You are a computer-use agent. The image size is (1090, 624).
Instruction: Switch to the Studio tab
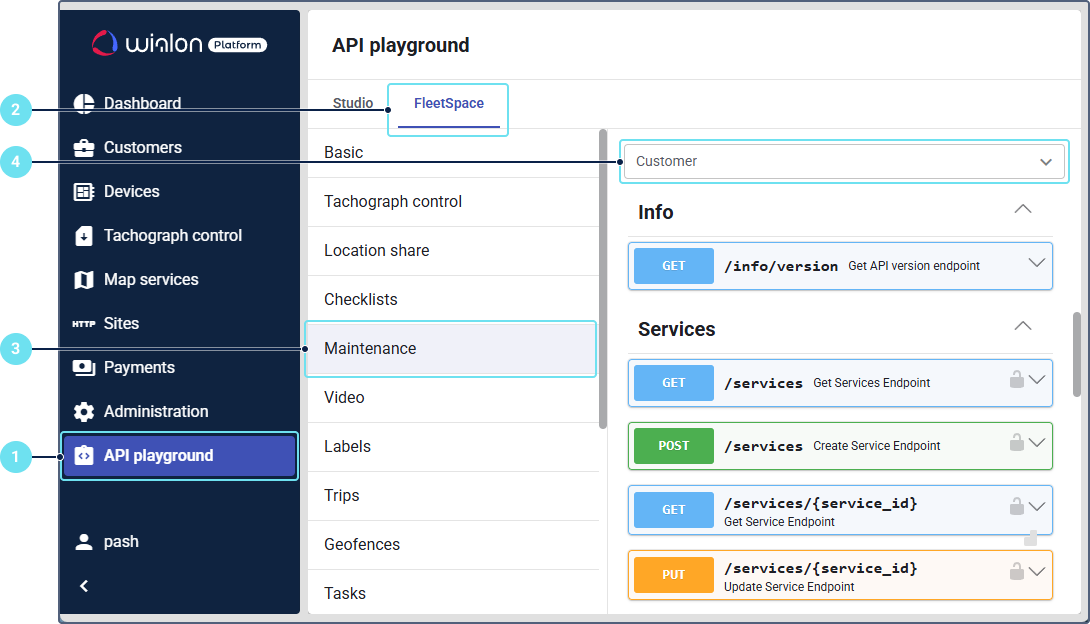(353, 104)
